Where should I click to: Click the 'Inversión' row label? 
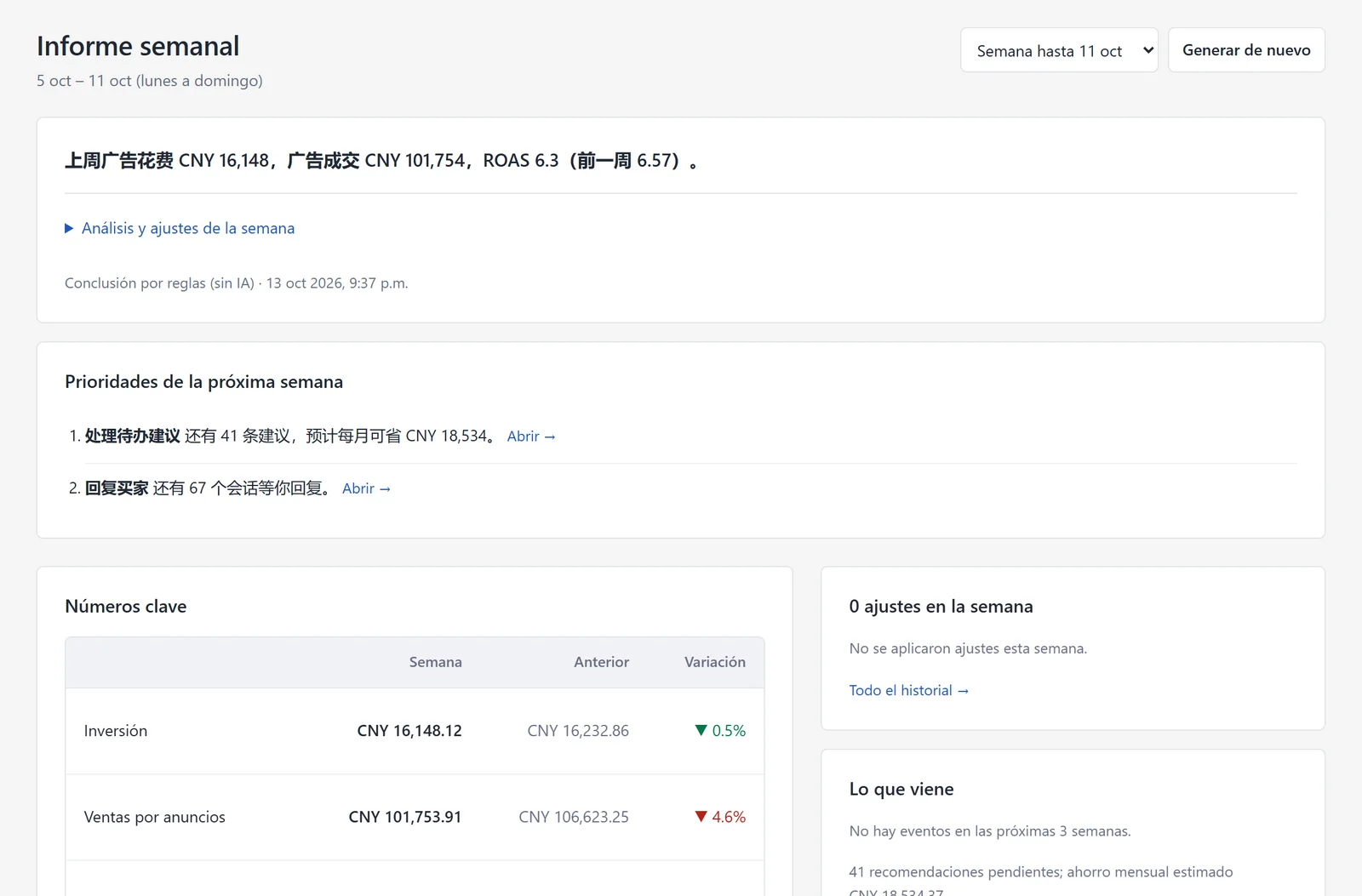(x=116, y=731)
